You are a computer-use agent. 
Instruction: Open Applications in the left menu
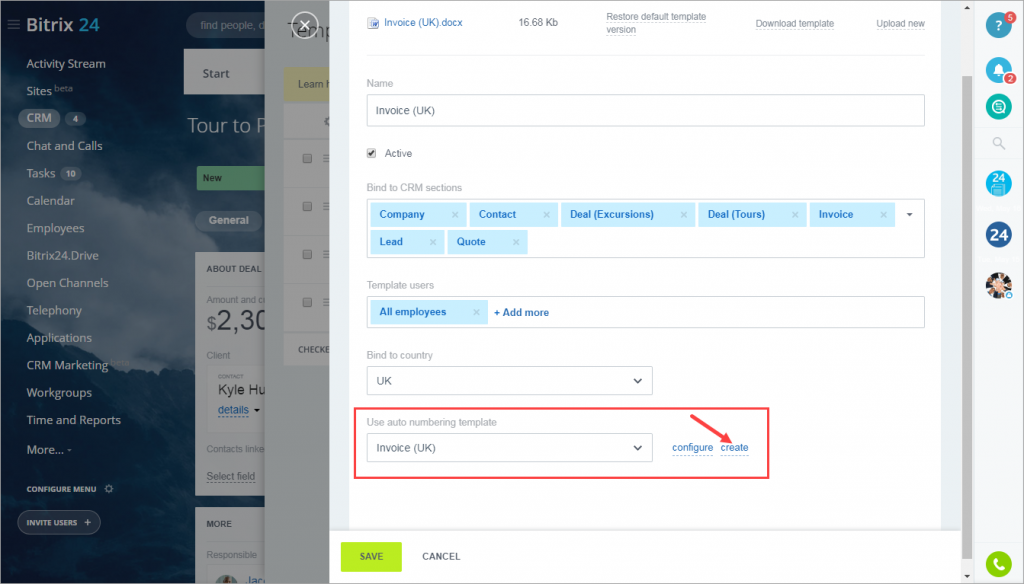59,338
